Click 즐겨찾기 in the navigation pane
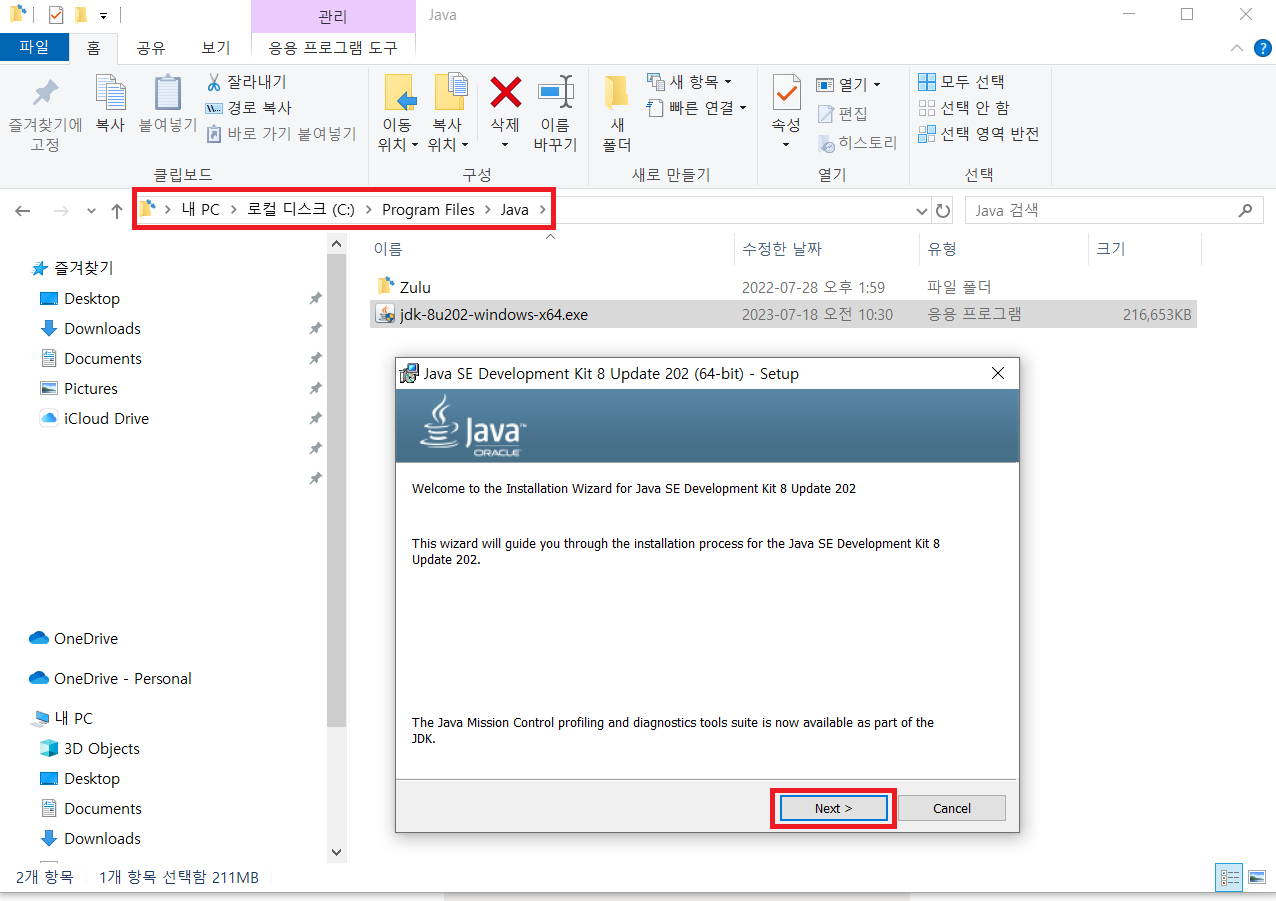1276x901 pixels. click(x=84, y=268)
